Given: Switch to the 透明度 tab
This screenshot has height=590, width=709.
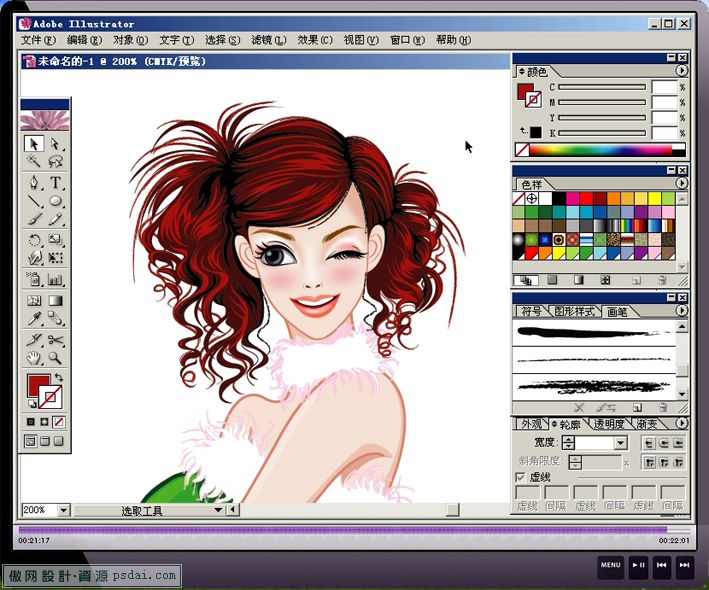Looking at the screenshot, I should [x=609, y=424].
